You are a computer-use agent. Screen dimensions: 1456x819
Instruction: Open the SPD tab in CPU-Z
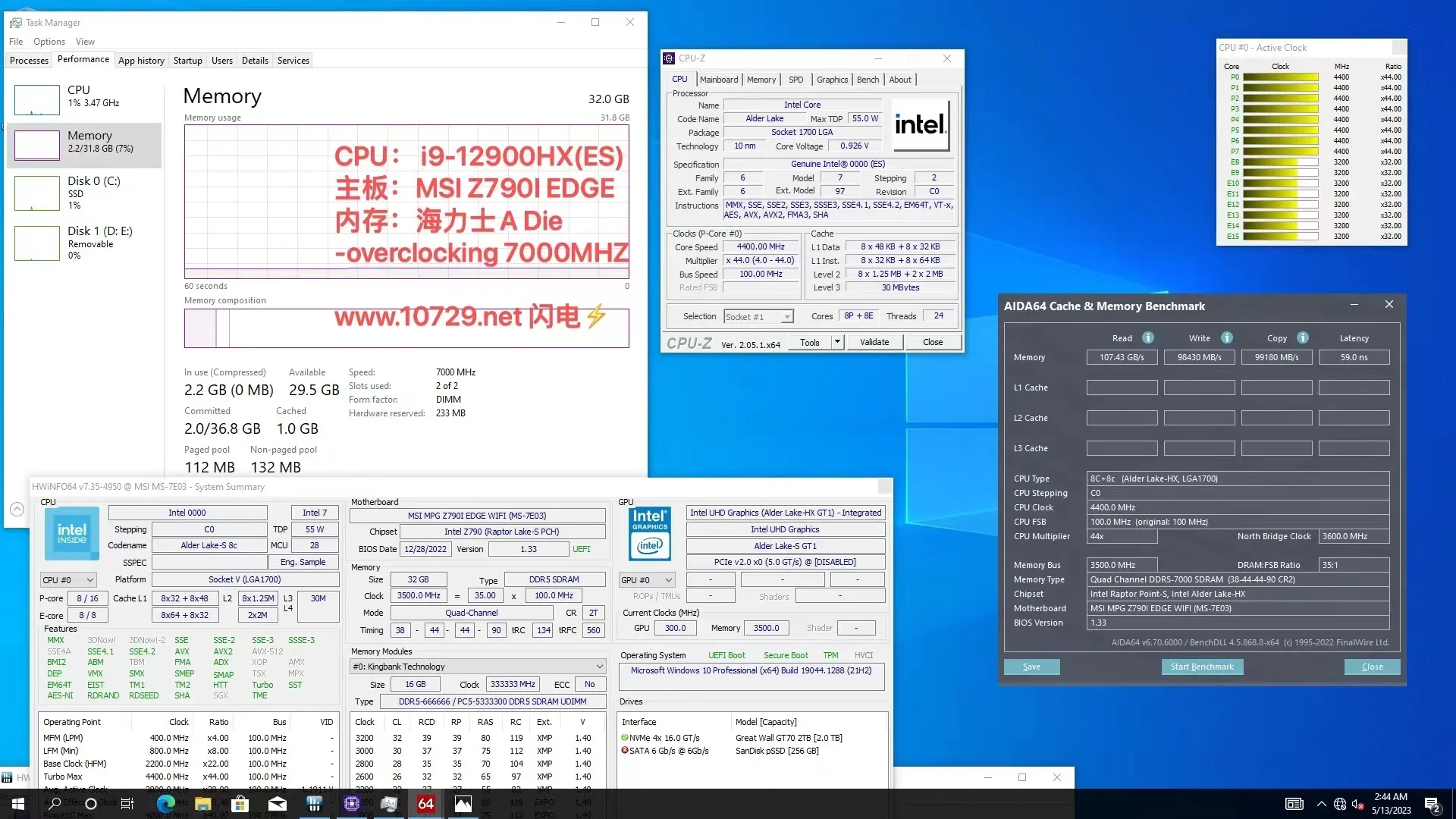point(795,80)
